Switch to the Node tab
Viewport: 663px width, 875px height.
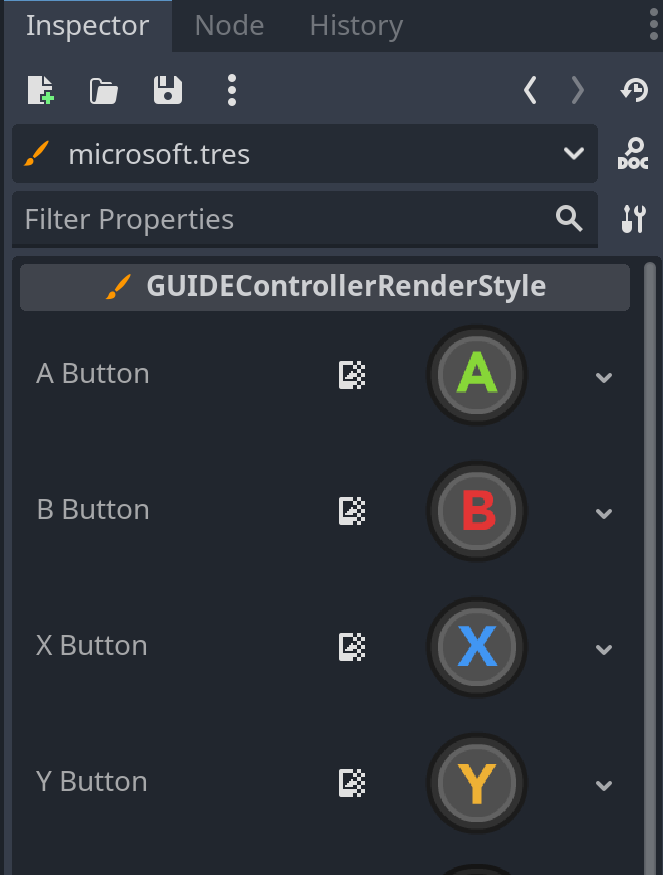(x=228, y=25)
